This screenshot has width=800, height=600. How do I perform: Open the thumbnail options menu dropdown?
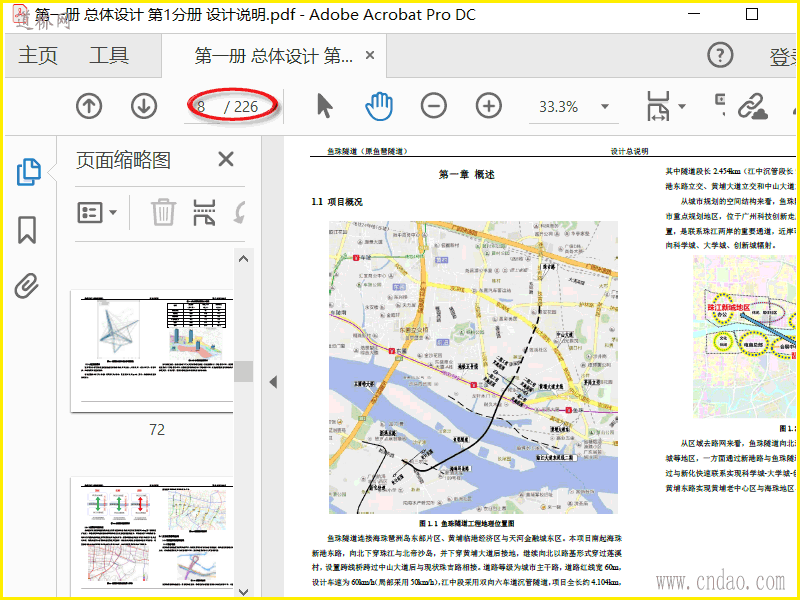97,212
